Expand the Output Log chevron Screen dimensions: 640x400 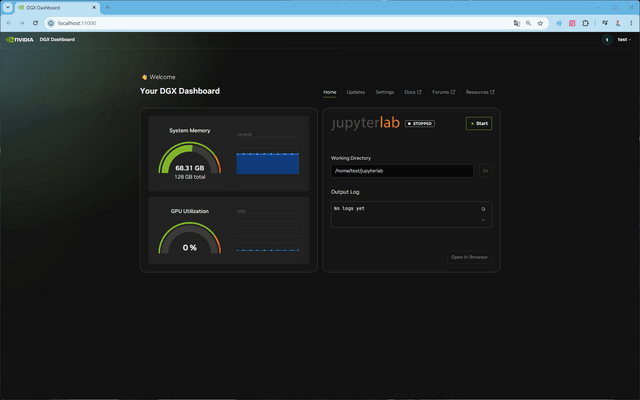[x=483, y=220]
